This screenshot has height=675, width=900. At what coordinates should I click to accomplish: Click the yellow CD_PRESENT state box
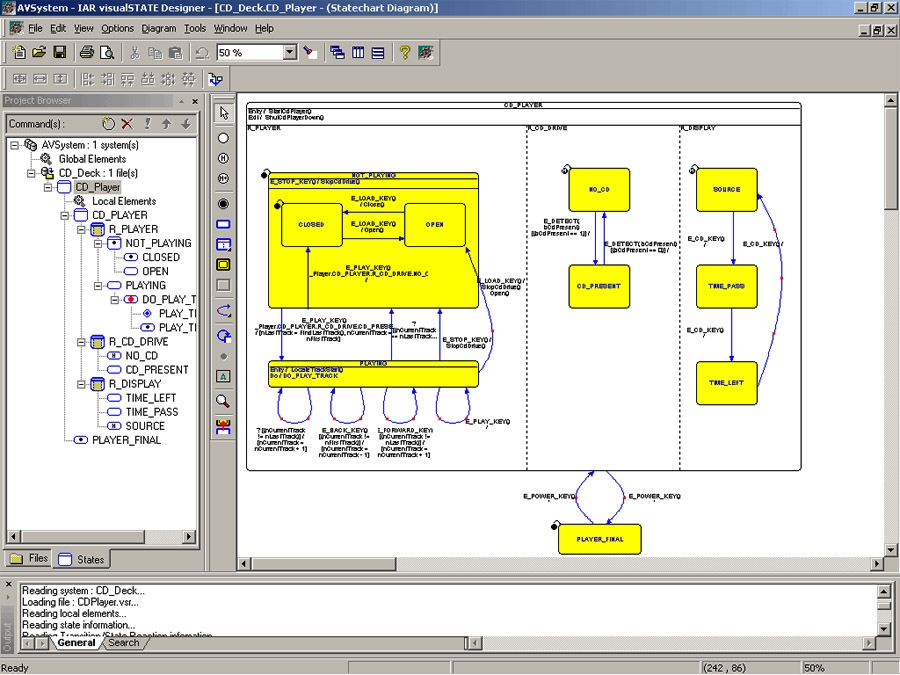point(599,286)
